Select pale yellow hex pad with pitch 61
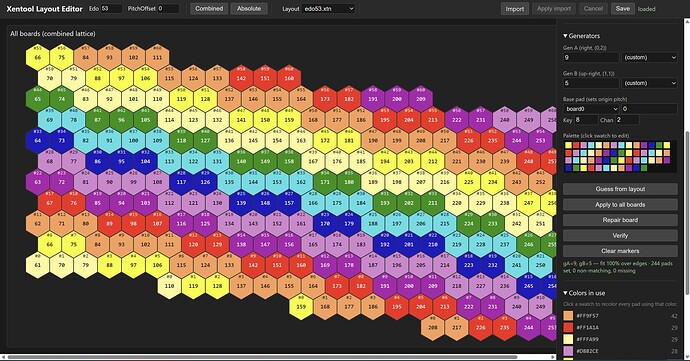Screen dimensions: 690x361 click(x=37, y=265)
